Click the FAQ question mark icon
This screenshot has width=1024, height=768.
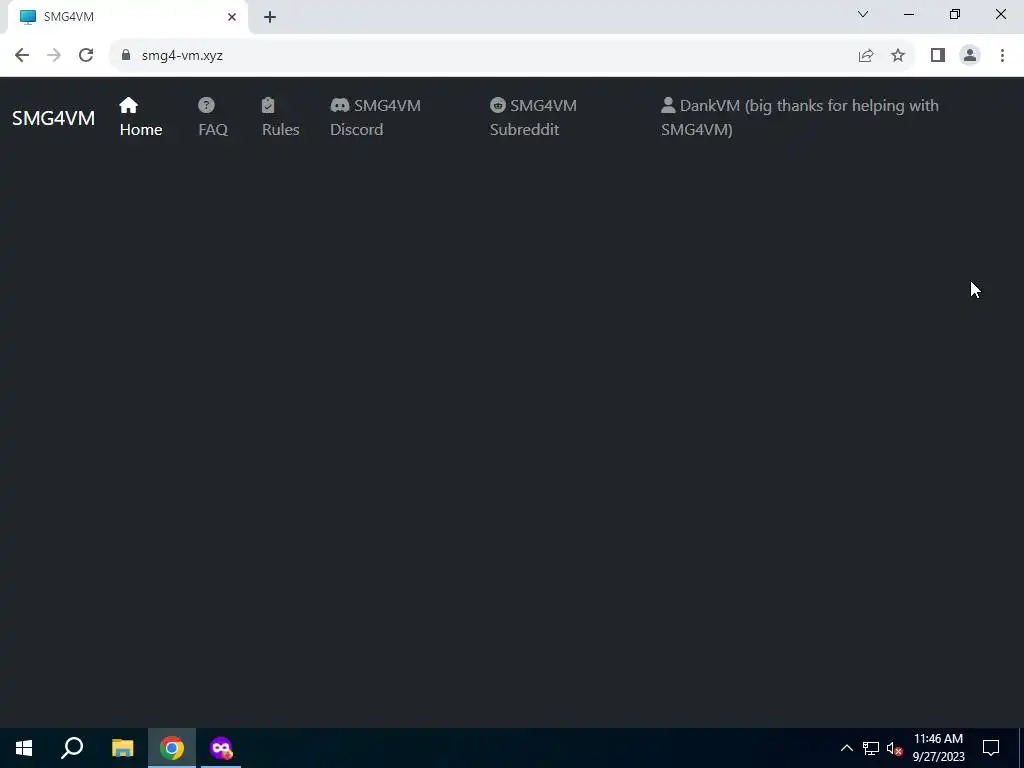(x=206, y=105)
